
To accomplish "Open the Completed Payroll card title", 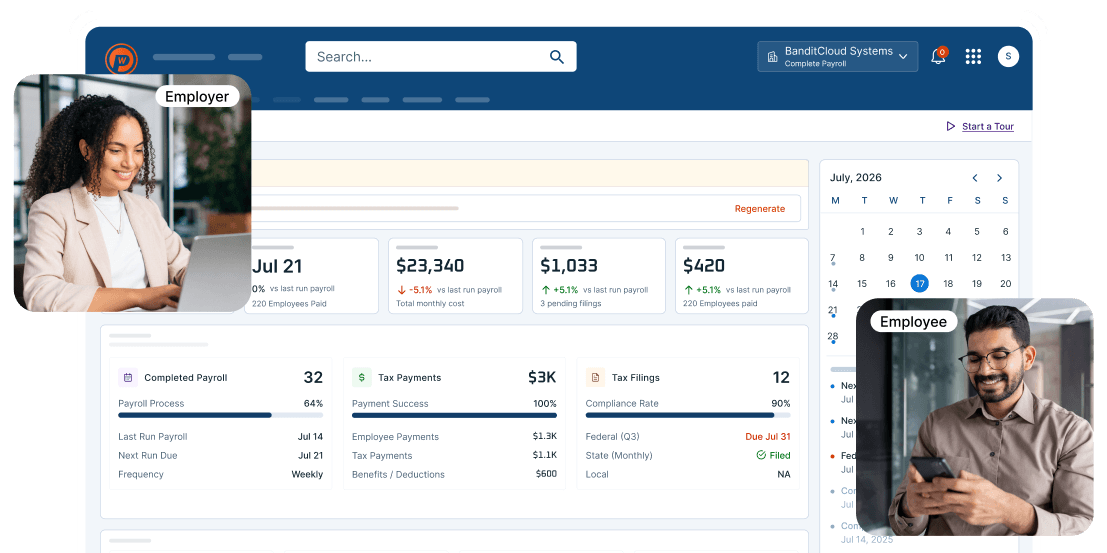I will coord(186,378).
